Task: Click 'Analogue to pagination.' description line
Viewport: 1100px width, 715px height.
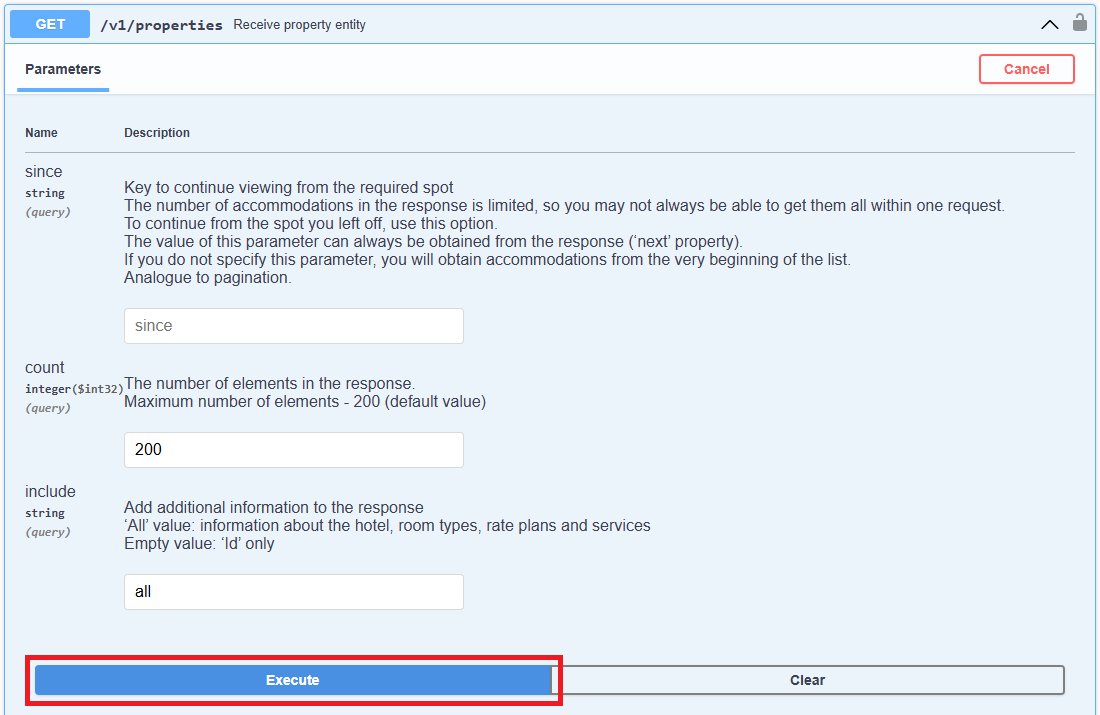Action: 208,277
